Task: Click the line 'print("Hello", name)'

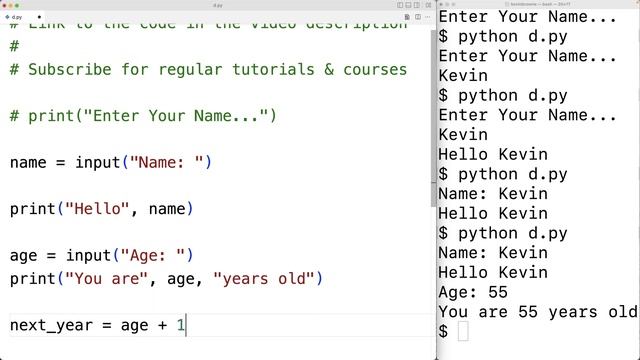Action: point(101,209)
